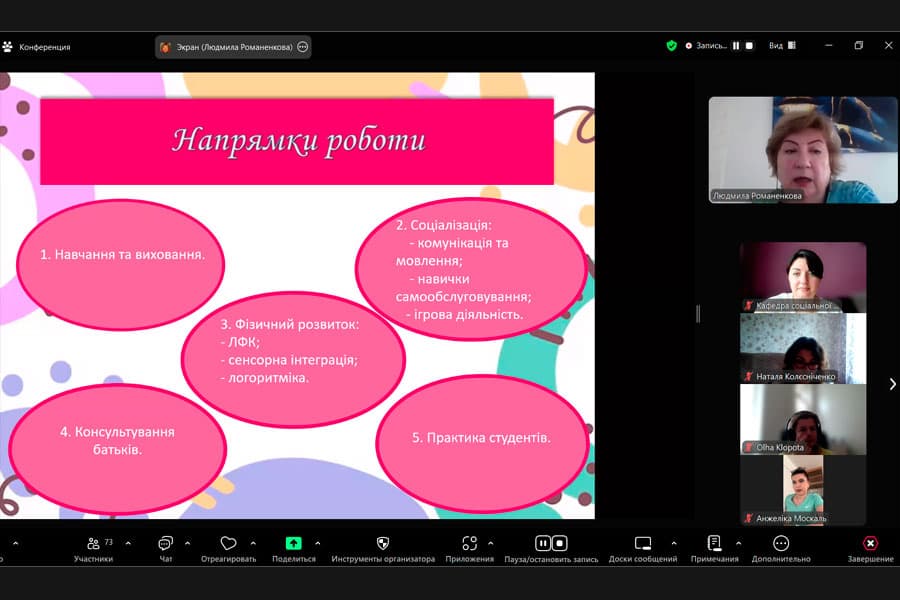Open the View (Вид) layout menu
This screenshot has width=900, height=600.
(x=782, y=45)
